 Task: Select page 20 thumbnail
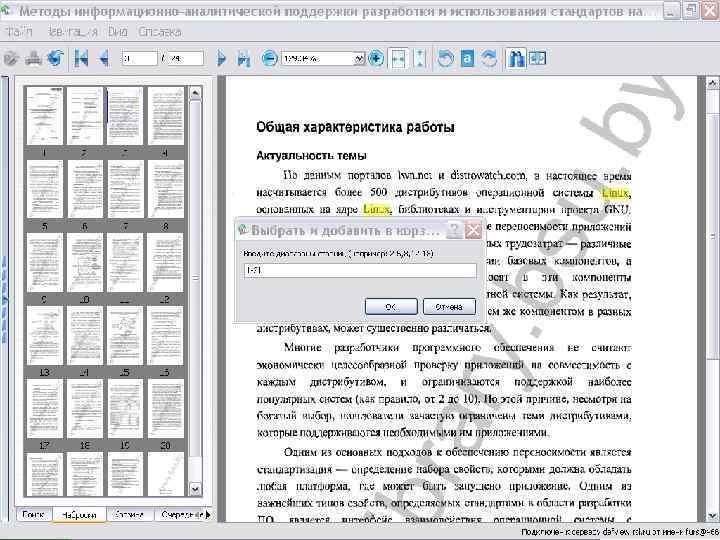pyautogui.click(x=166, y=409)
